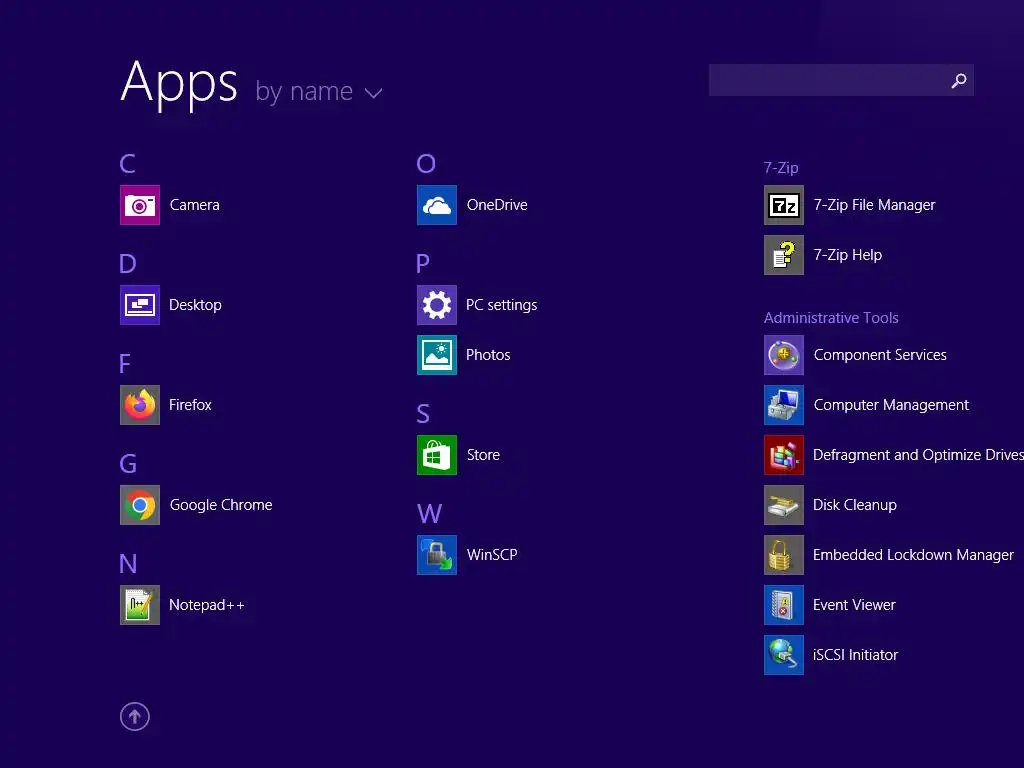1024x768 pixels.
Task: Click the 'Photos' label
Action: point(488,355)
